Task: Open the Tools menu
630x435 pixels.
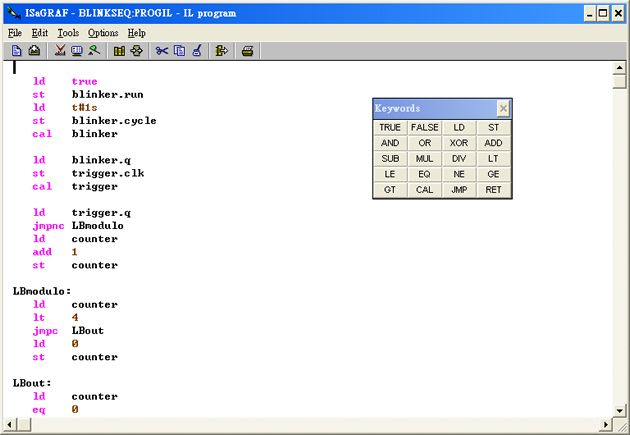Action: coord(68,33)
